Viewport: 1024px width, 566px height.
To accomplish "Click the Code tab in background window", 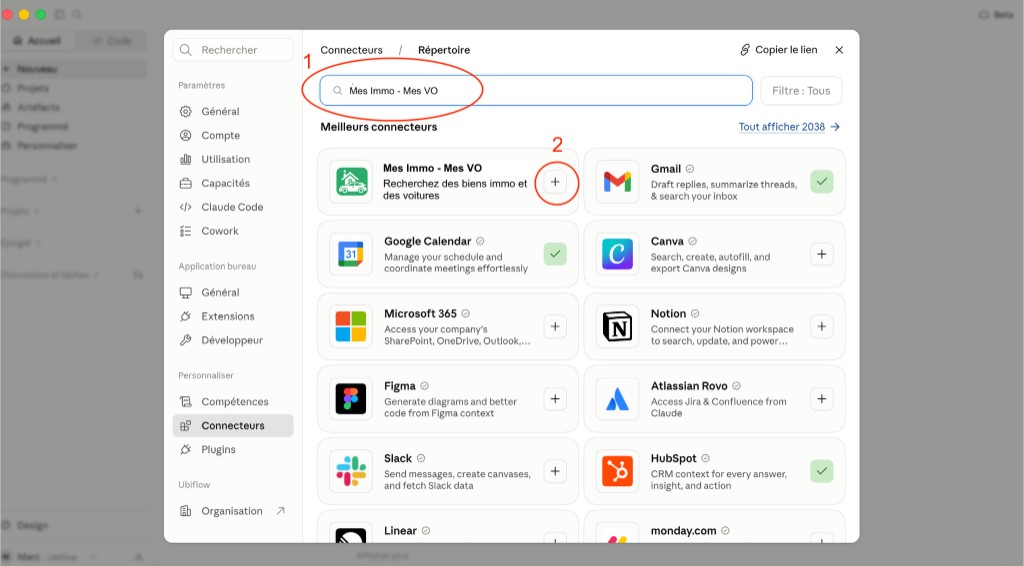I will 112,40.
